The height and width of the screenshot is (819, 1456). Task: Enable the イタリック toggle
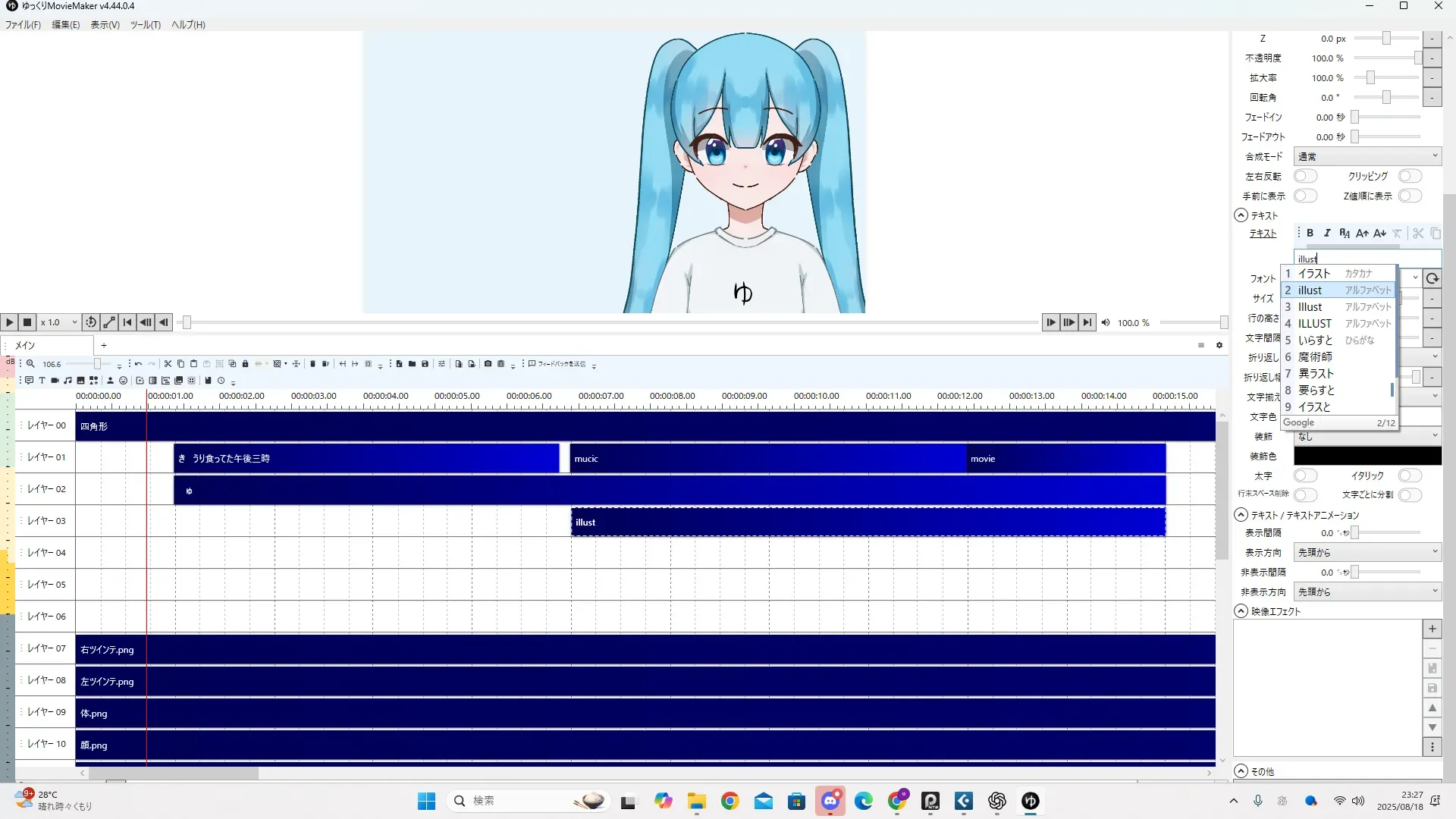pos(1410,475)
